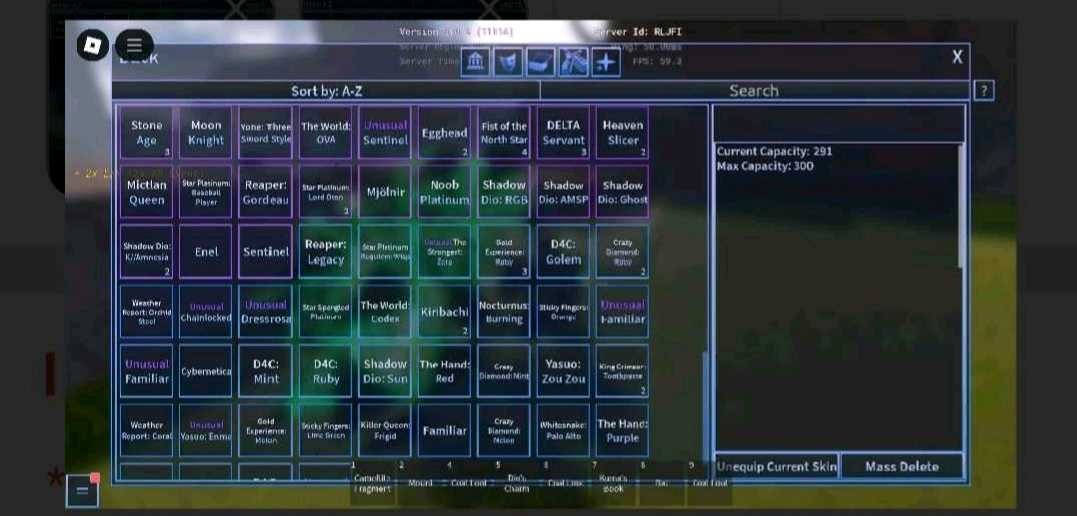Select the Kiribachi skin
The width and height of the screenshot is (1077, 516).
click(x=444, y=311)
